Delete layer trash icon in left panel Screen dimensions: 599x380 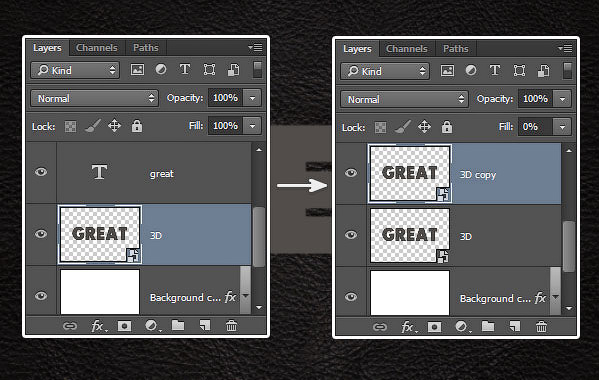pyautogui.click(x=231, y=326)
